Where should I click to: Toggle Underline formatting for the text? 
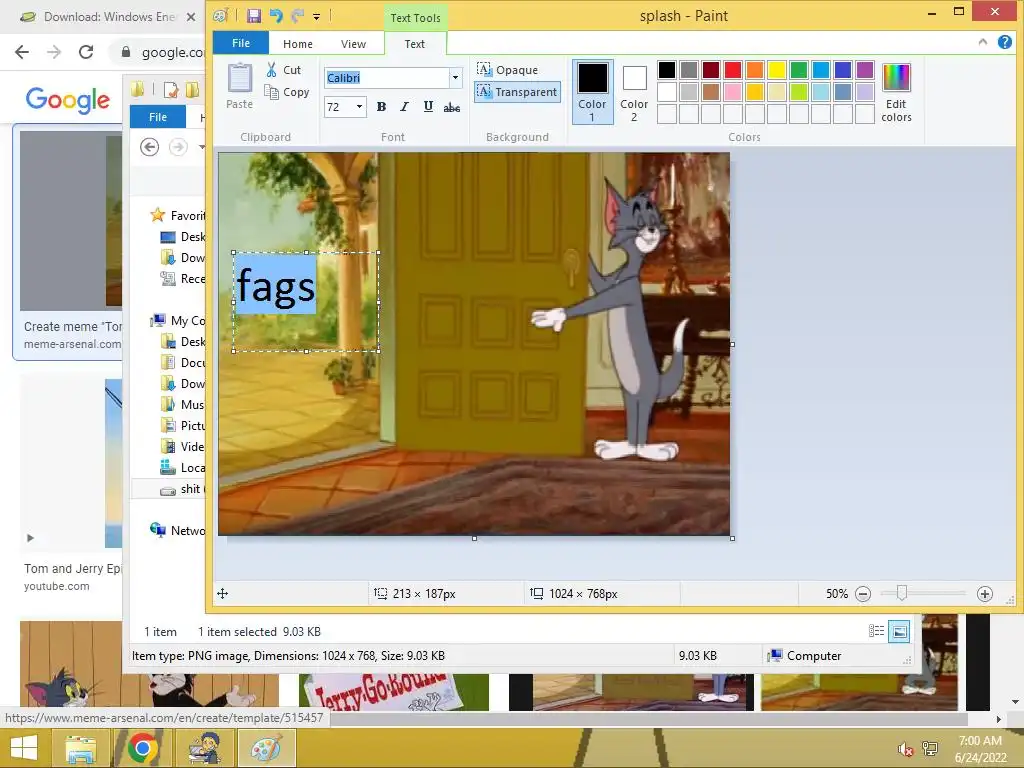point(428,106)
